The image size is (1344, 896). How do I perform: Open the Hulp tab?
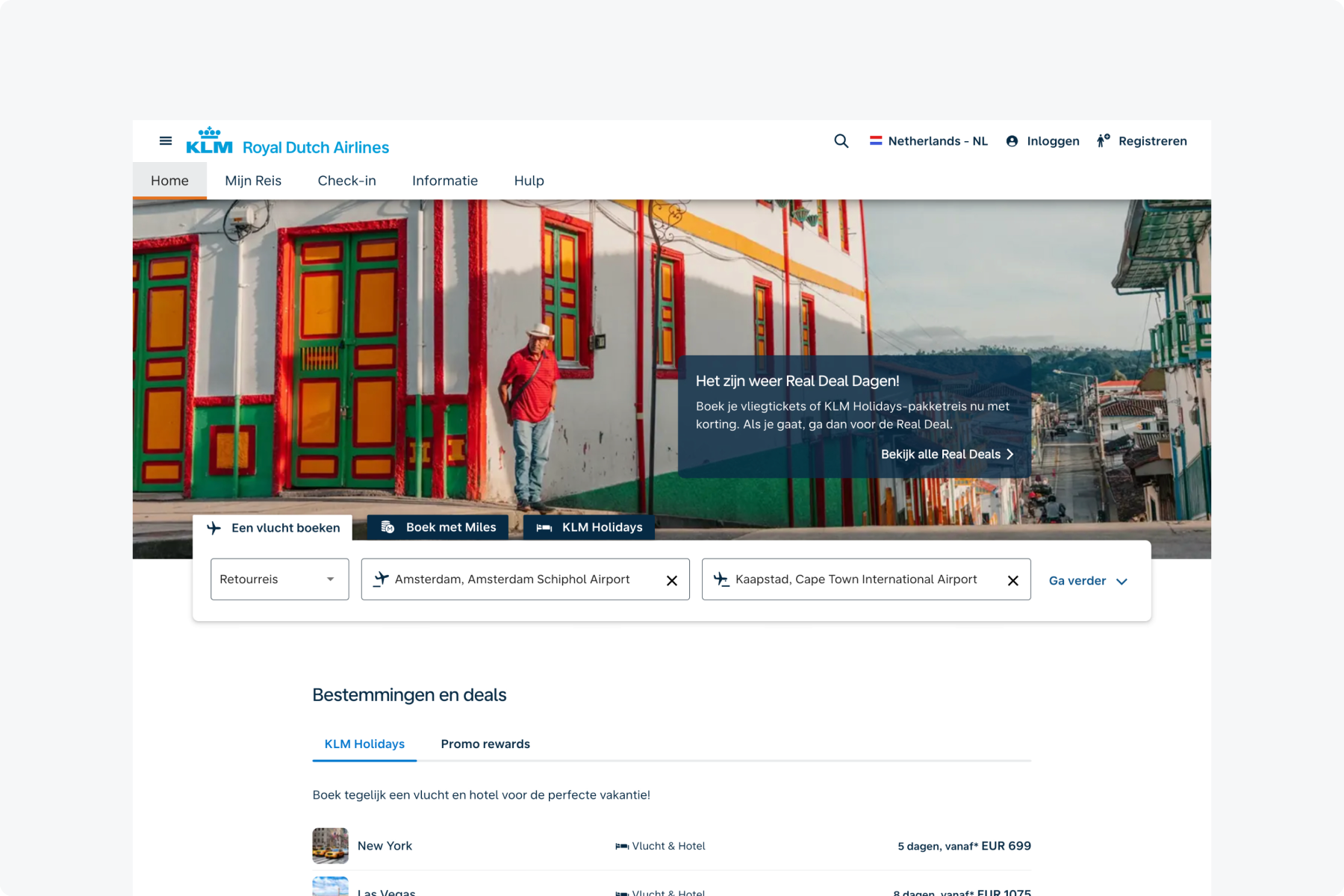pos(529,181)
